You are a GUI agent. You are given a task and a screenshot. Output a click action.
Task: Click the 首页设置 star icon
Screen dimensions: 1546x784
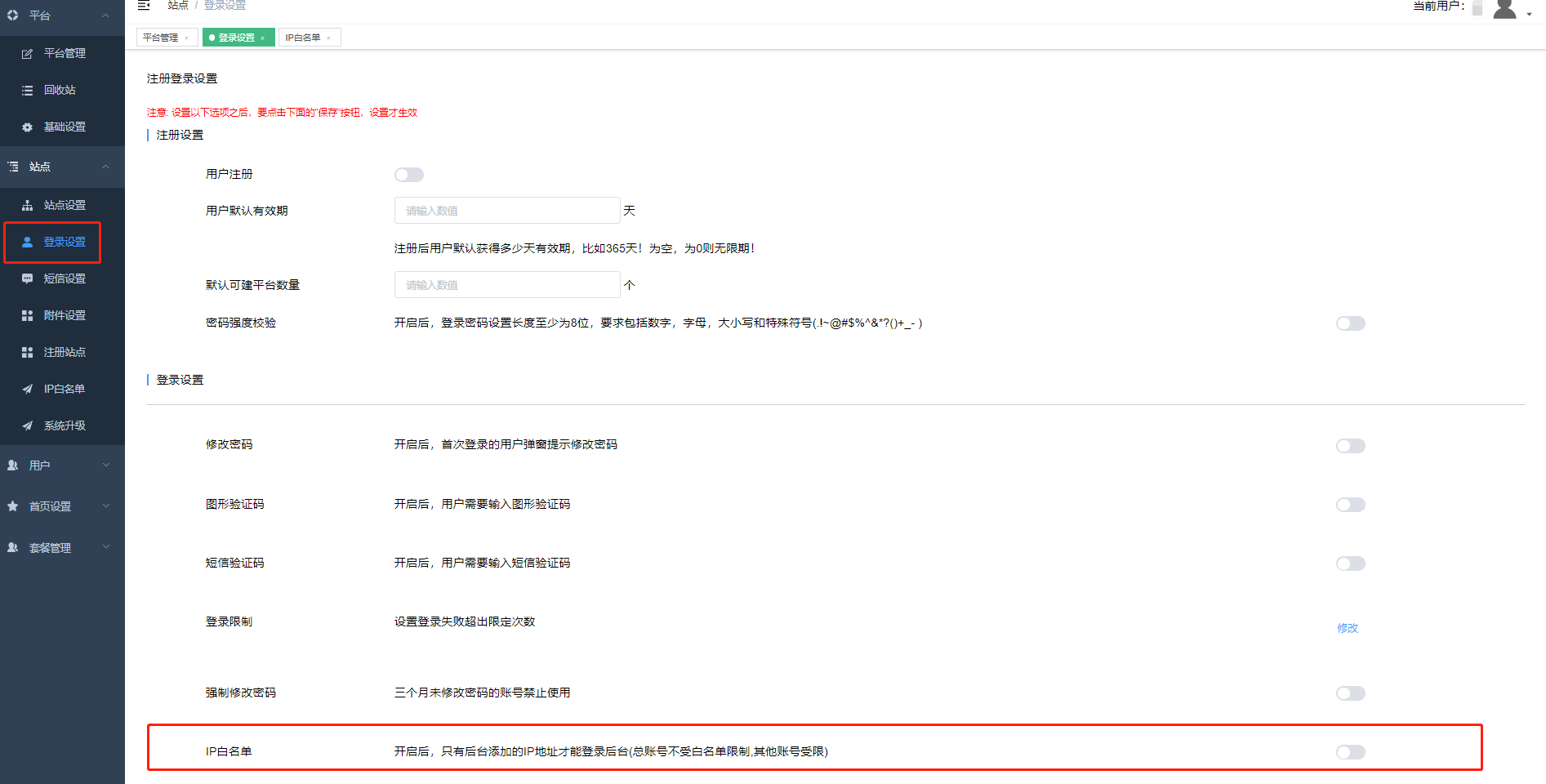pos(12,506)
